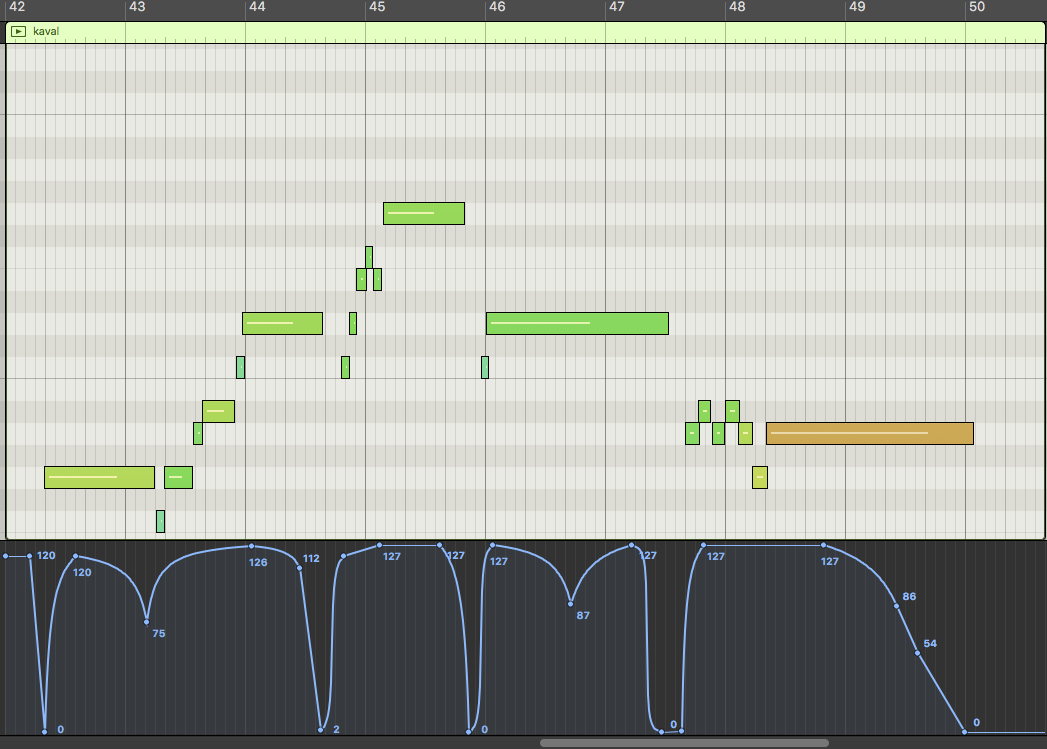
Task: Select the small yellow note before the orange note
Action: click(760, 477)
